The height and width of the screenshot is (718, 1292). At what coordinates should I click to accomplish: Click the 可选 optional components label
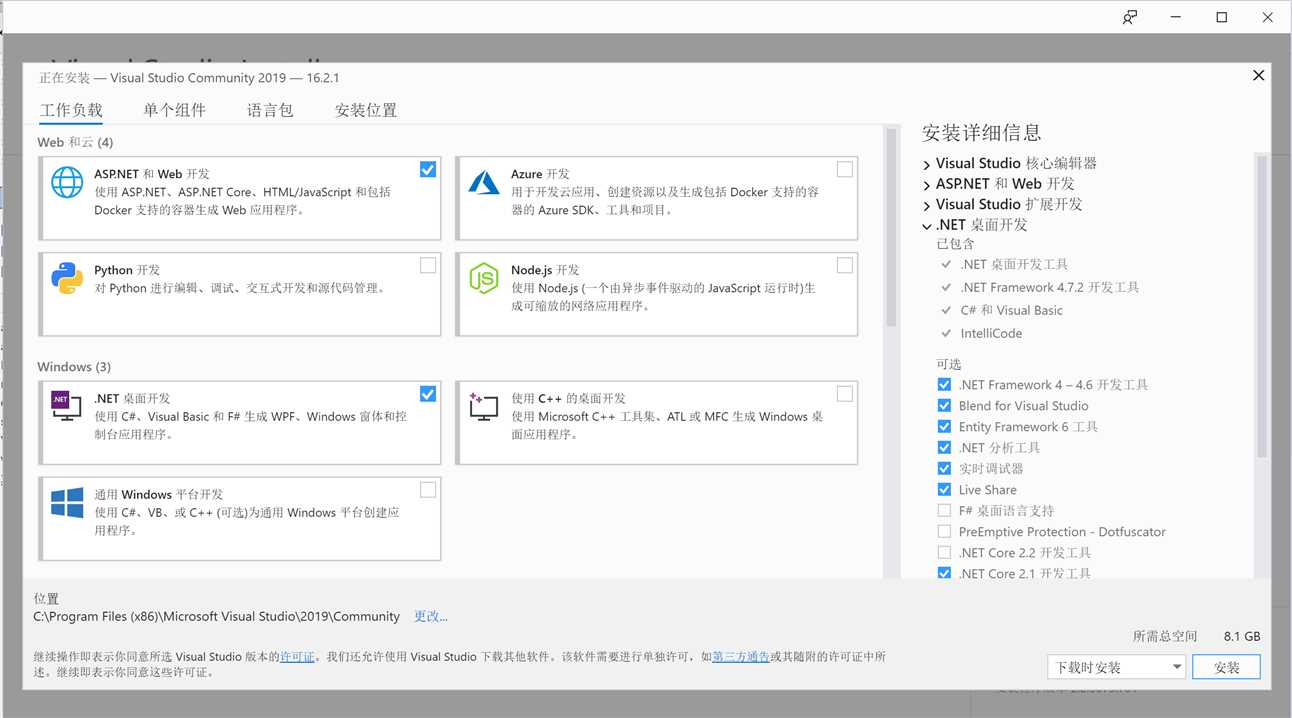click(x=949, y=364)
